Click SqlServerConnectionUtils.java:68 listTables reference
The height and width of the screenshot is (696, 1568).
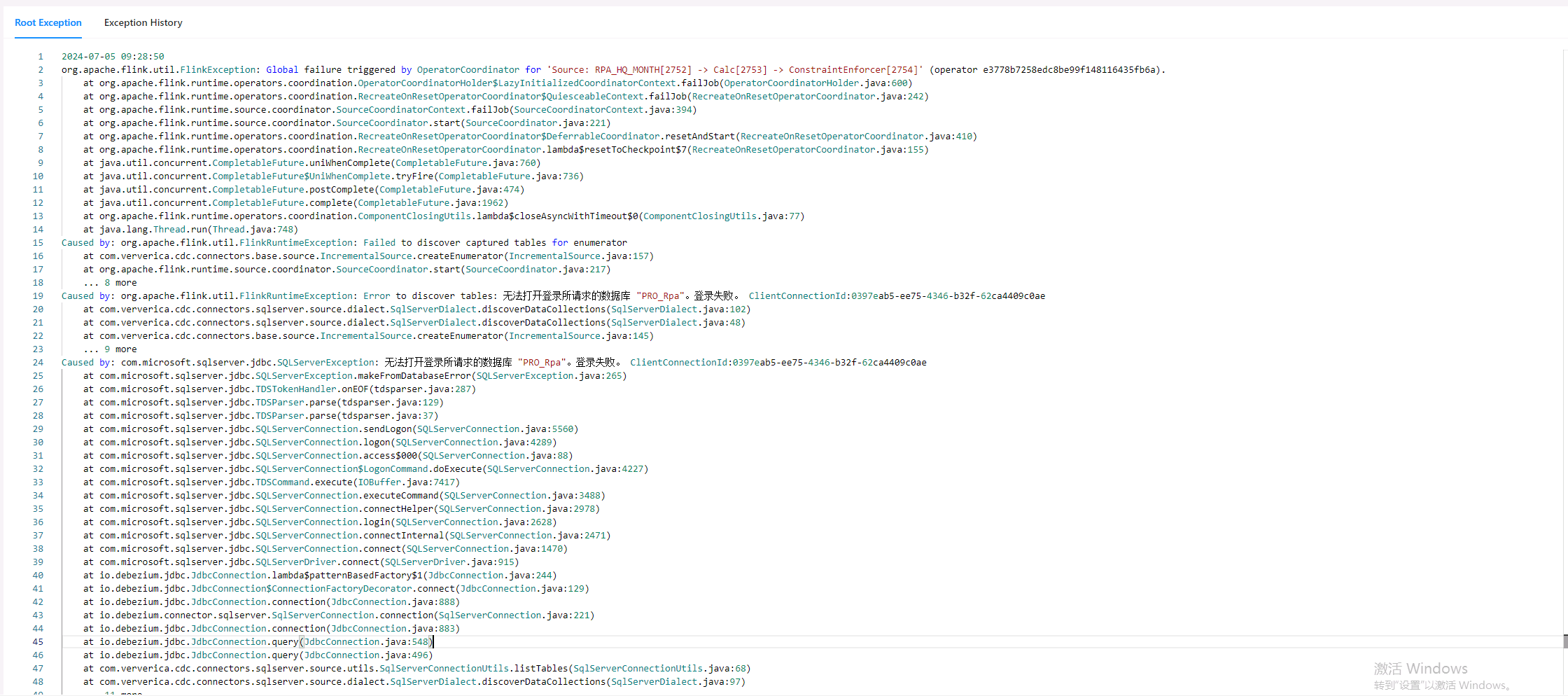(x=659, y=669)
